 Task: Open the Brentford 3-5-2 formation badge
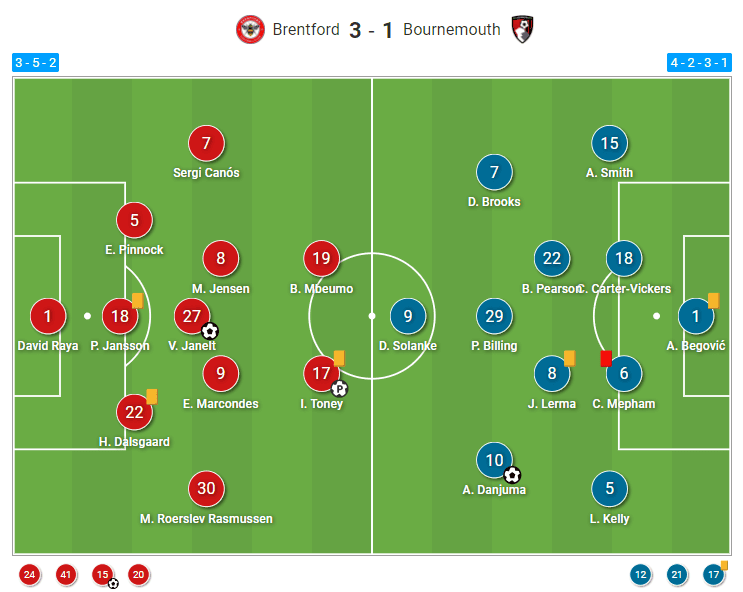[36, 62]
